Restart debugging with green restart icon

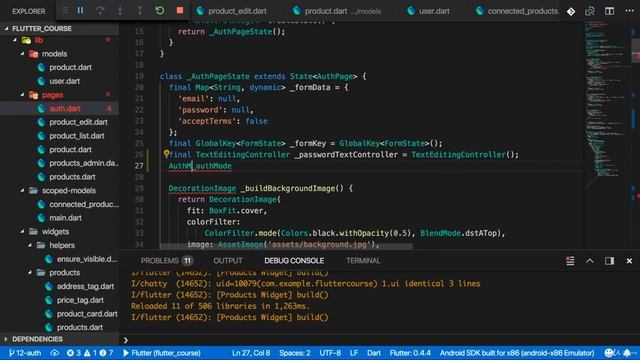(x=160, y=11)
